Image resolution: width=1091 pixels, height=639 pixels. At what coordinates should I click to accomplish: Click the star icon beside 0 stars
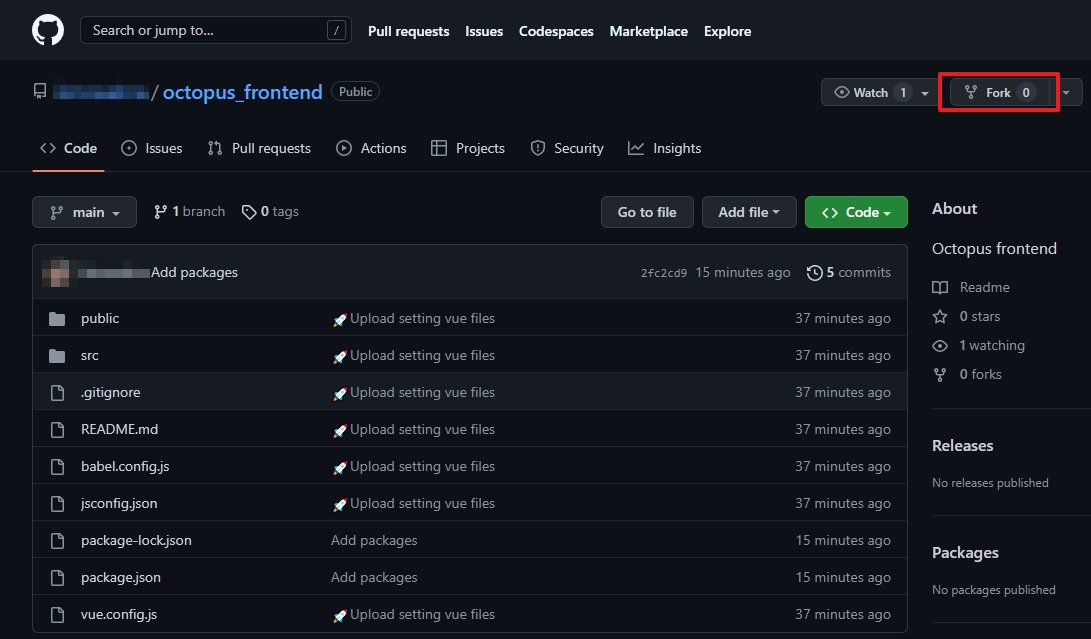(940, 317)
